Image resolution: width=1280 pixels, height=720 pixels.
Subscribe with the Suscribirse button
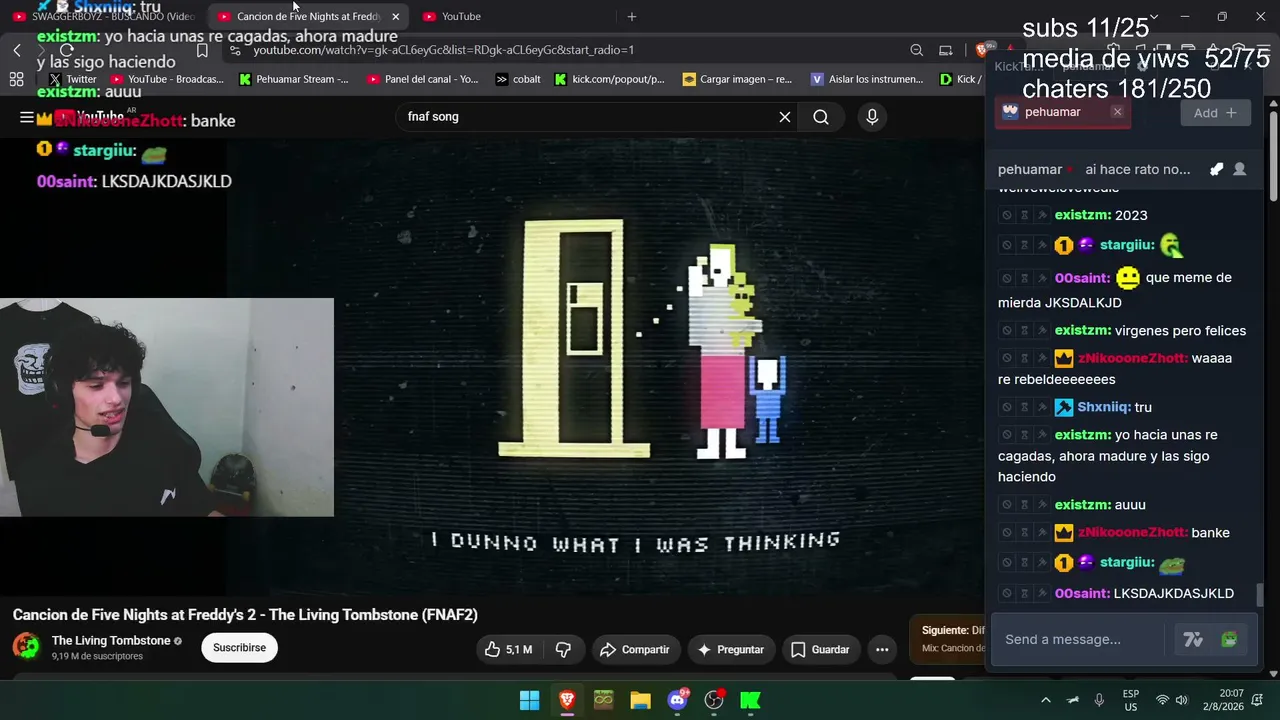239,648
